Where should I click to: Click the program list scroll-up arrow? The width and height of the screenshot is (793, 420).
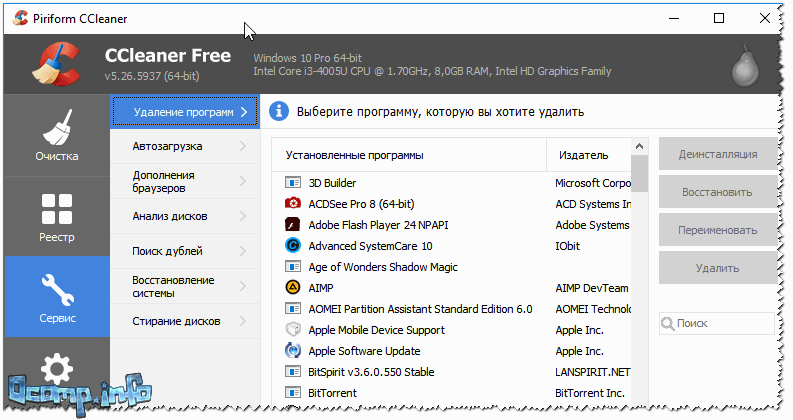[639, 146]
